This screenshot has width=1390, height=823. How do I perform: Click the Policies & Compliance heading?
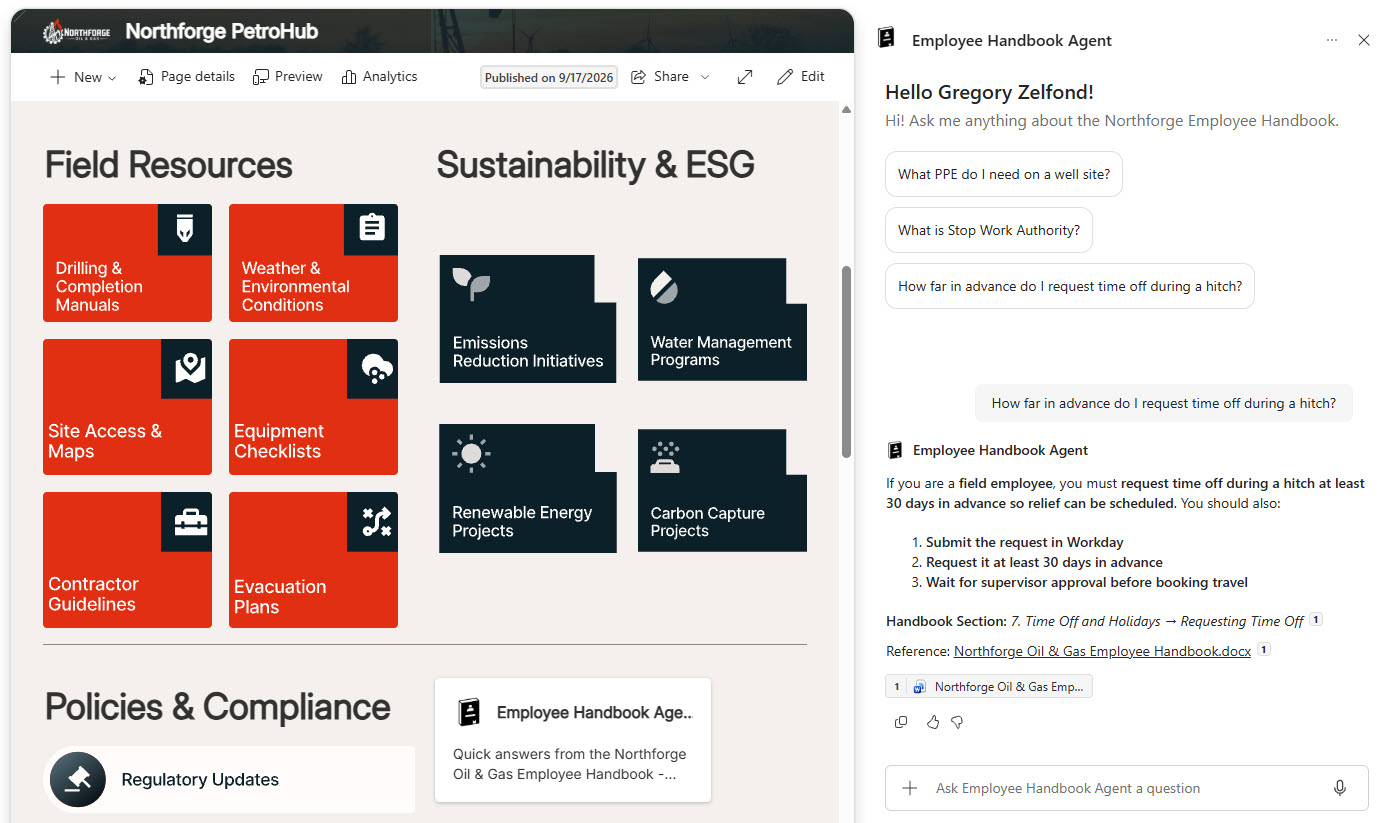pyautogui.click(x=218, y=707)
